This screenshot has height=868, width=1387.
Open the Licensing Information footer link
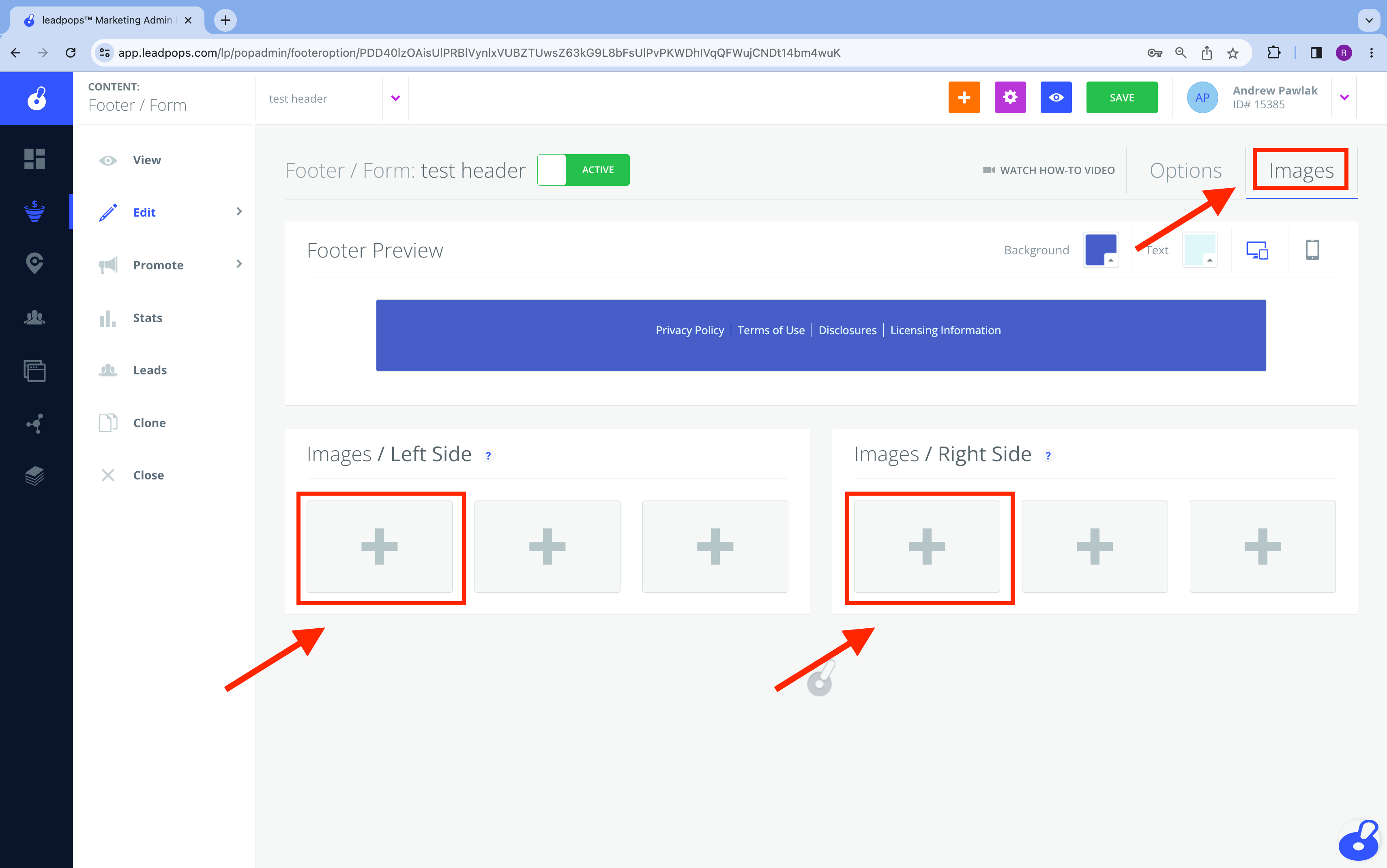945,330
